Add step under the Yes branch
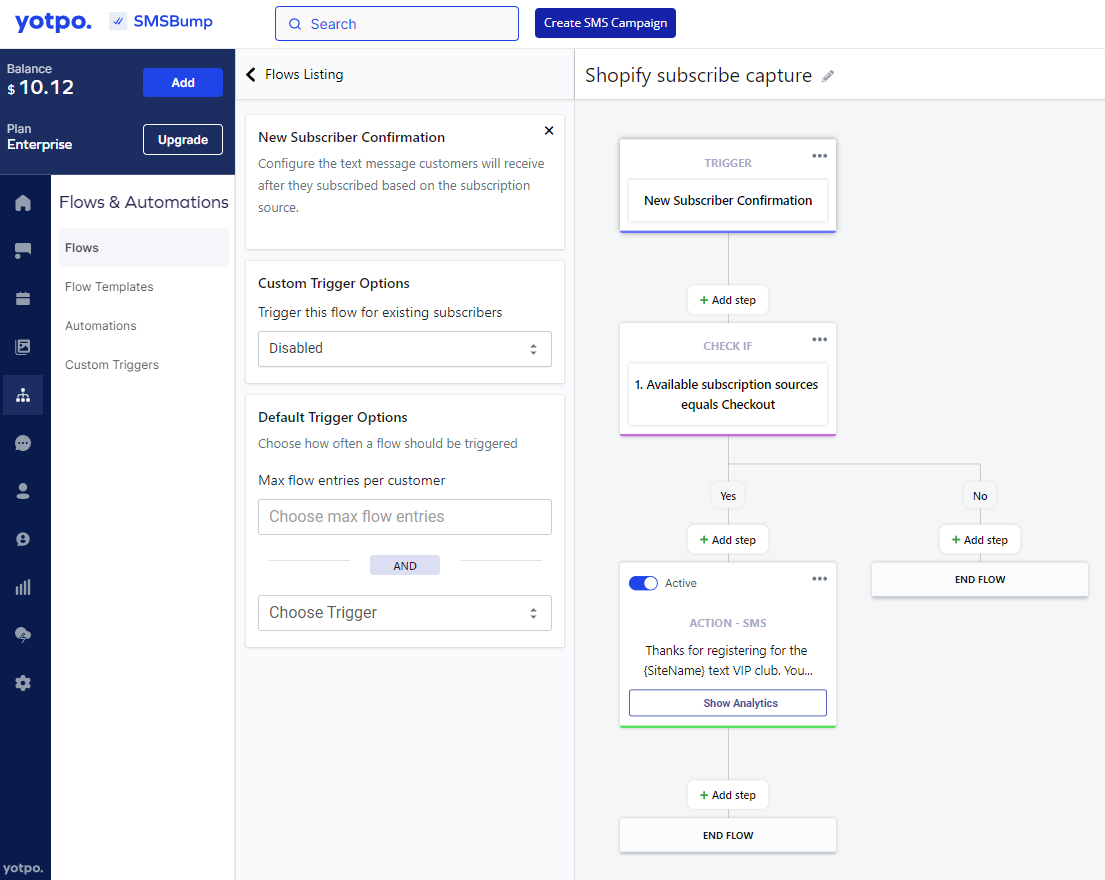This screenshot has height=880, width=1105. 728,540
